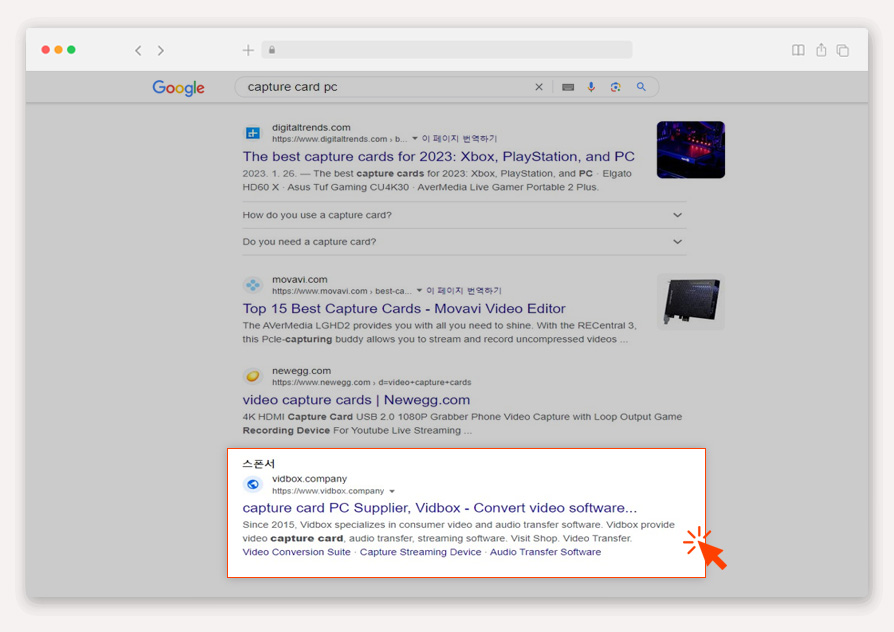Screen dimensions: 894x632
Task: Click the "Video Conversion Suite" sitelink
Action: tap(296, 552)
